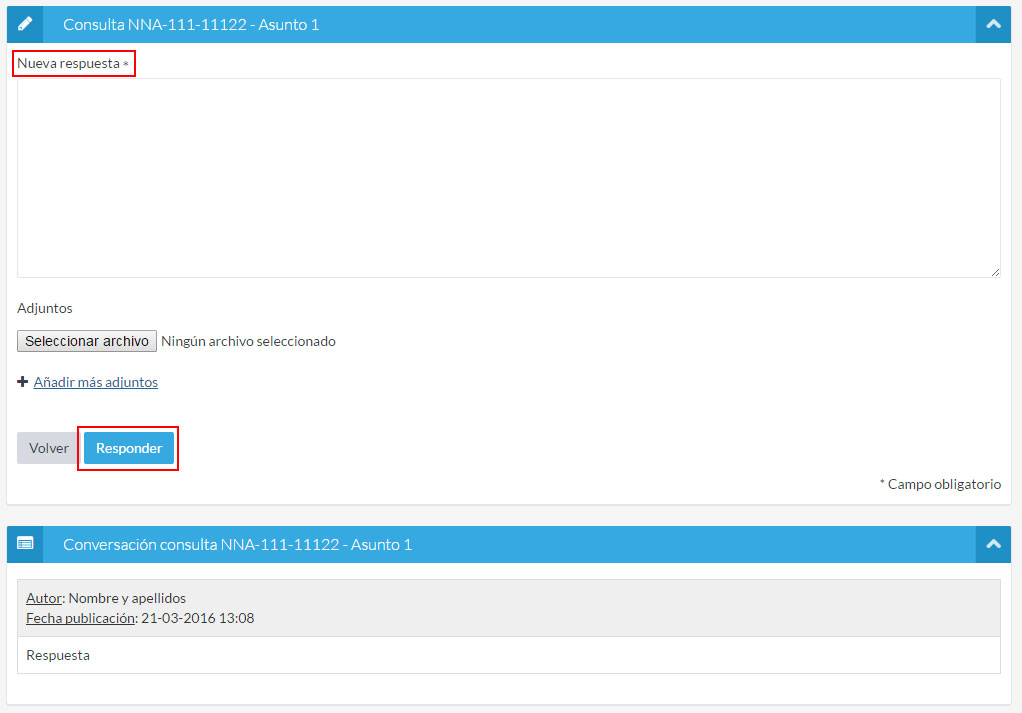Image resolution: width=1022 pixels, height=713 pixels.
Task: Click the pencil icon in the Consulta header
Action: (26, 24)
